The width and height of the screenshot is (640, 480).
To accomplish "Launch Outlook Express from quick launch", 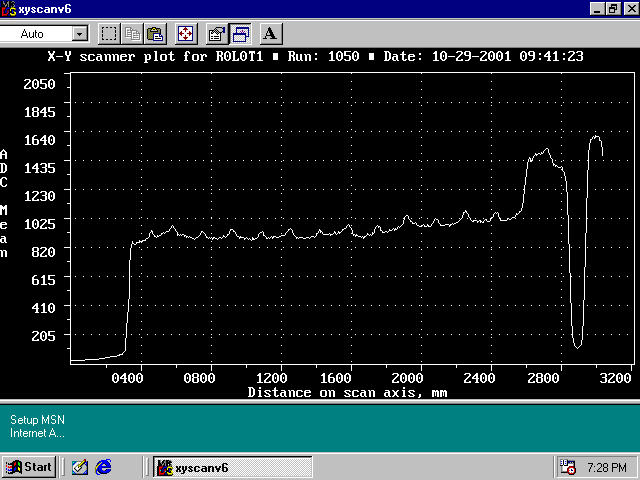I will point(80,467).
